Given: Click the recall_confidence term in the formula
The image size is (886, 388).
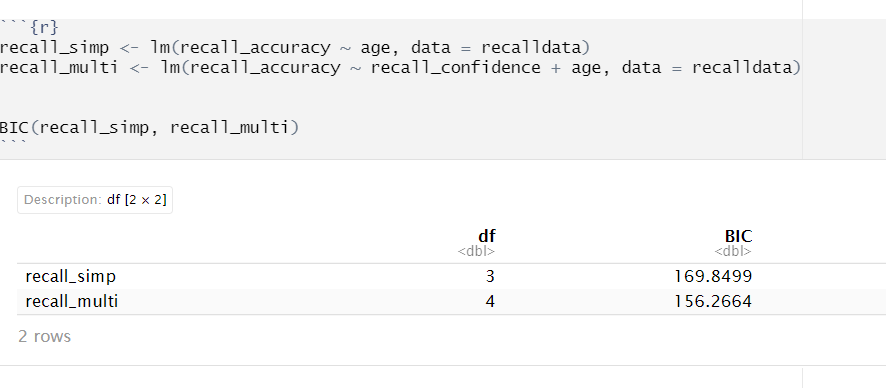Looking at the screenshot, I should coord(455,68).
